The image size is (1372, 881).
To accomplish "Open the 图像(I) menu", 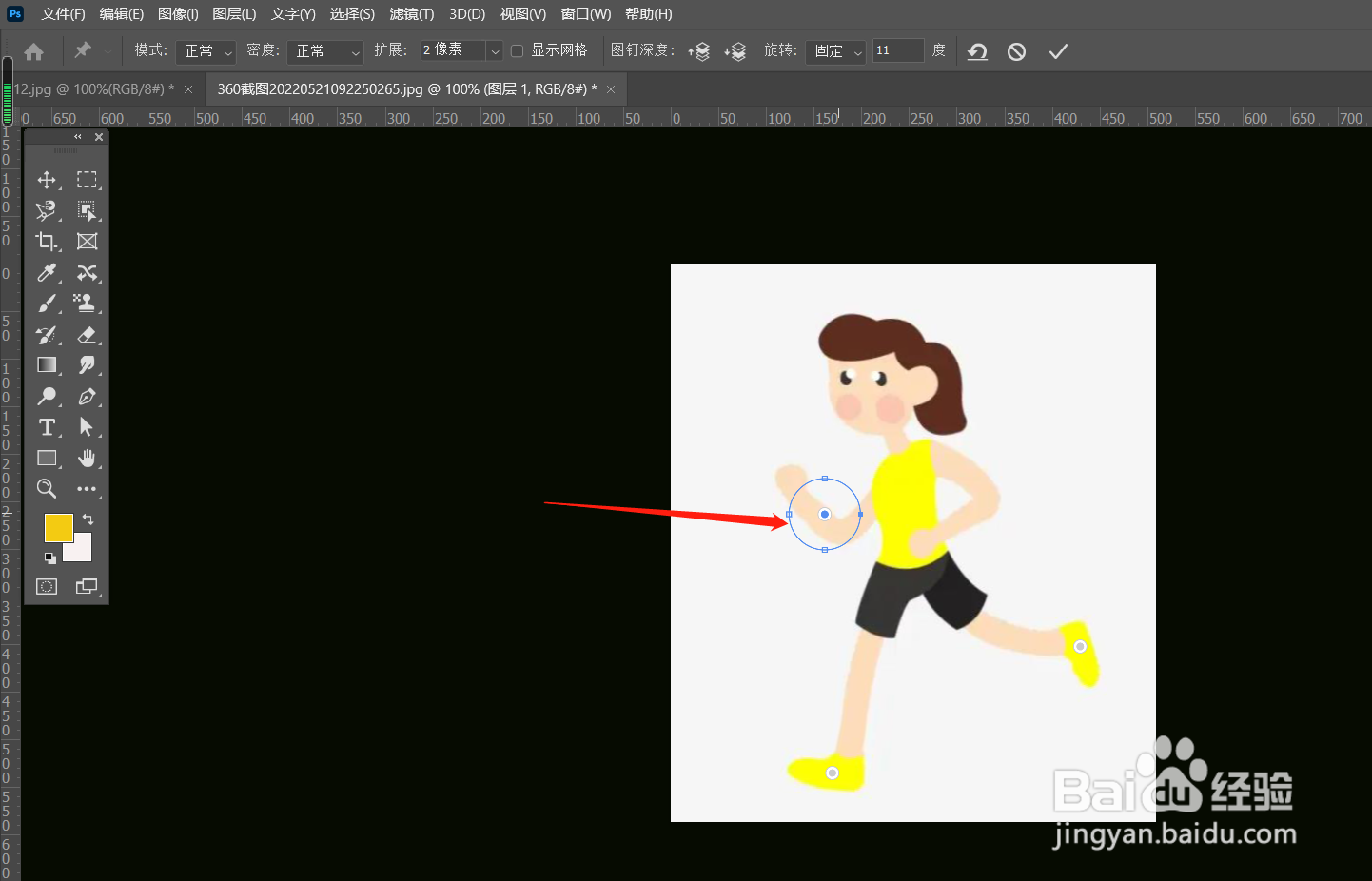I will pyautogui.click(x=178, y=14).
